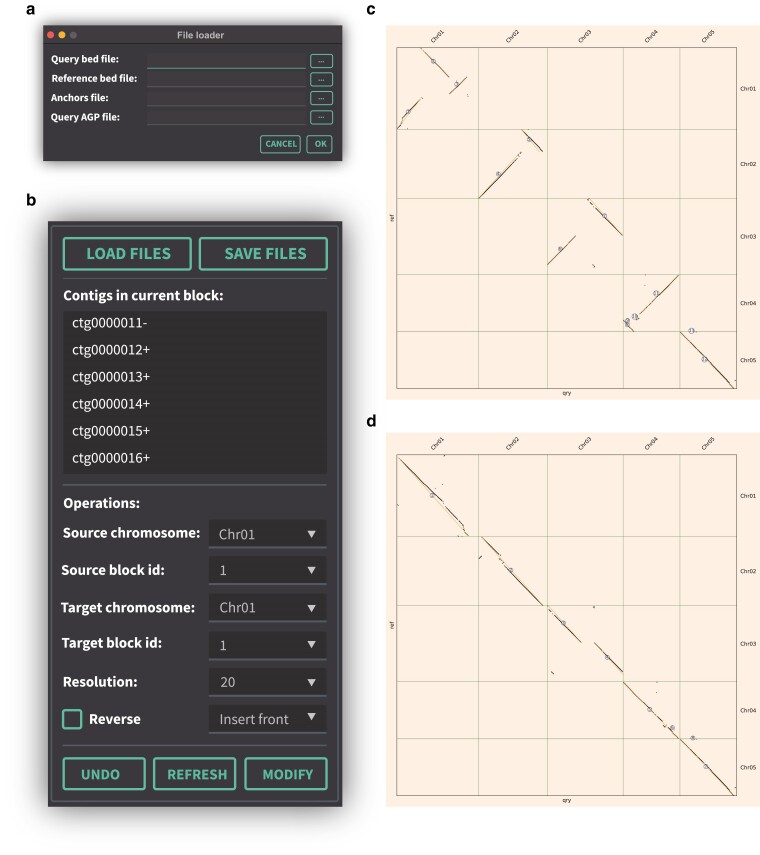Click Chr02 right label in plot d
Screen dimensions: 760x855
pyautogui.click(x=748, y=571)
